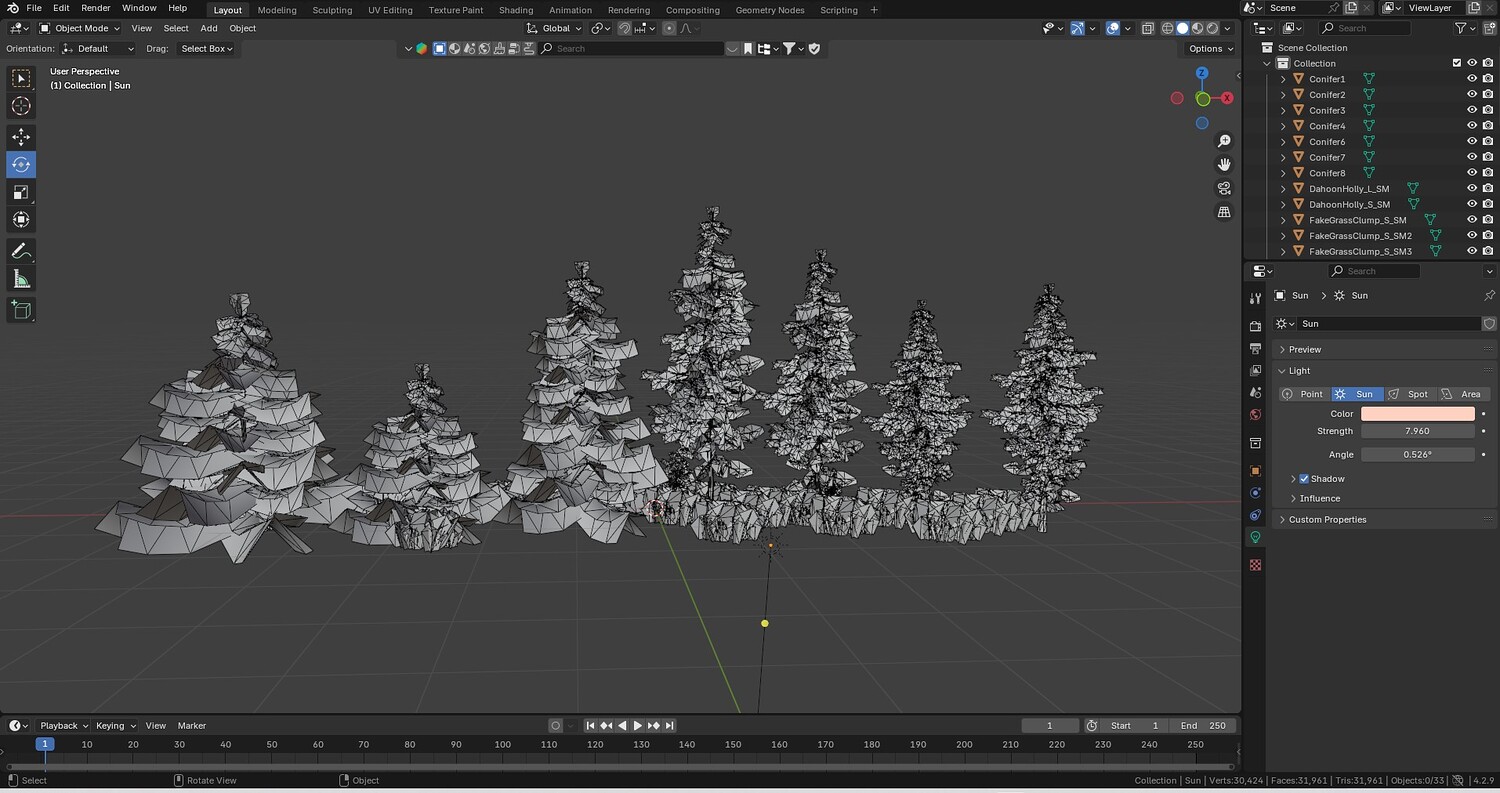Open the Global transform orientation dropdown
1500x793 pixels.
coord(554,28)
